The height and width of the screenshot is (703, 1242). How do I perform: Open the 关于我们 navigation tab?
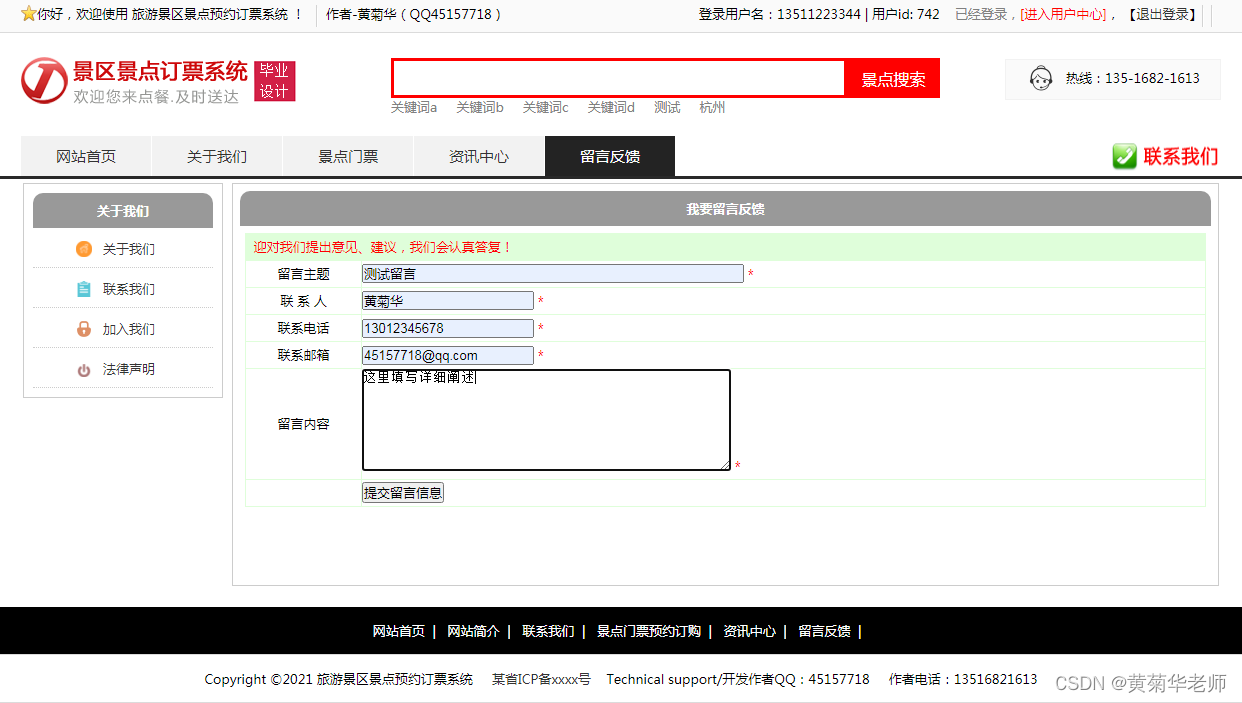coord(217,156)
